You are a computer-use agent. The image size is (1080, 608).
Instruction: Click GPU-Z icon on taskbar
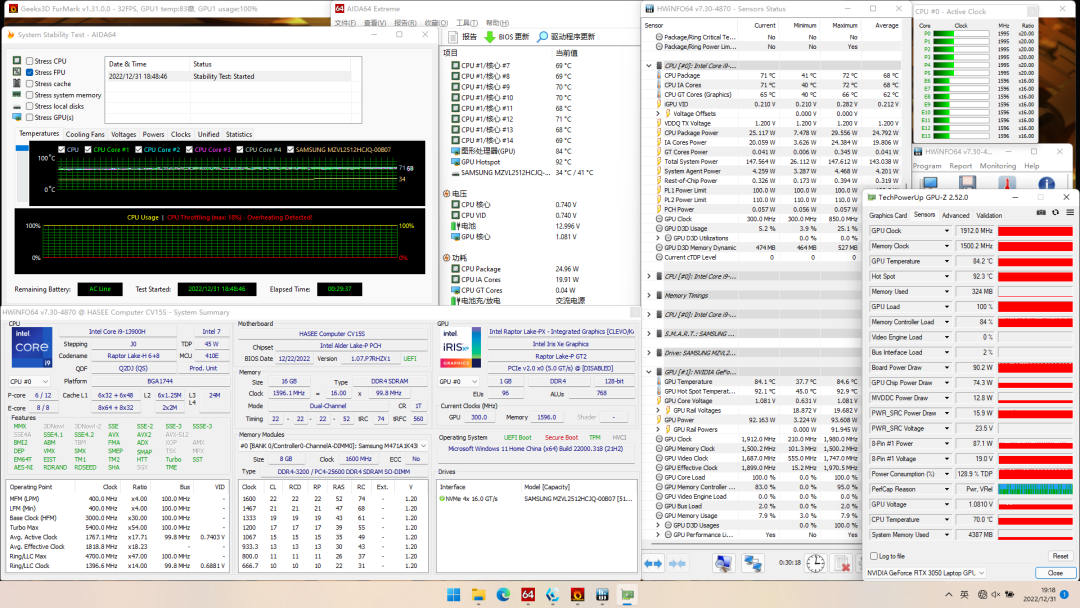tap(627, 595)
